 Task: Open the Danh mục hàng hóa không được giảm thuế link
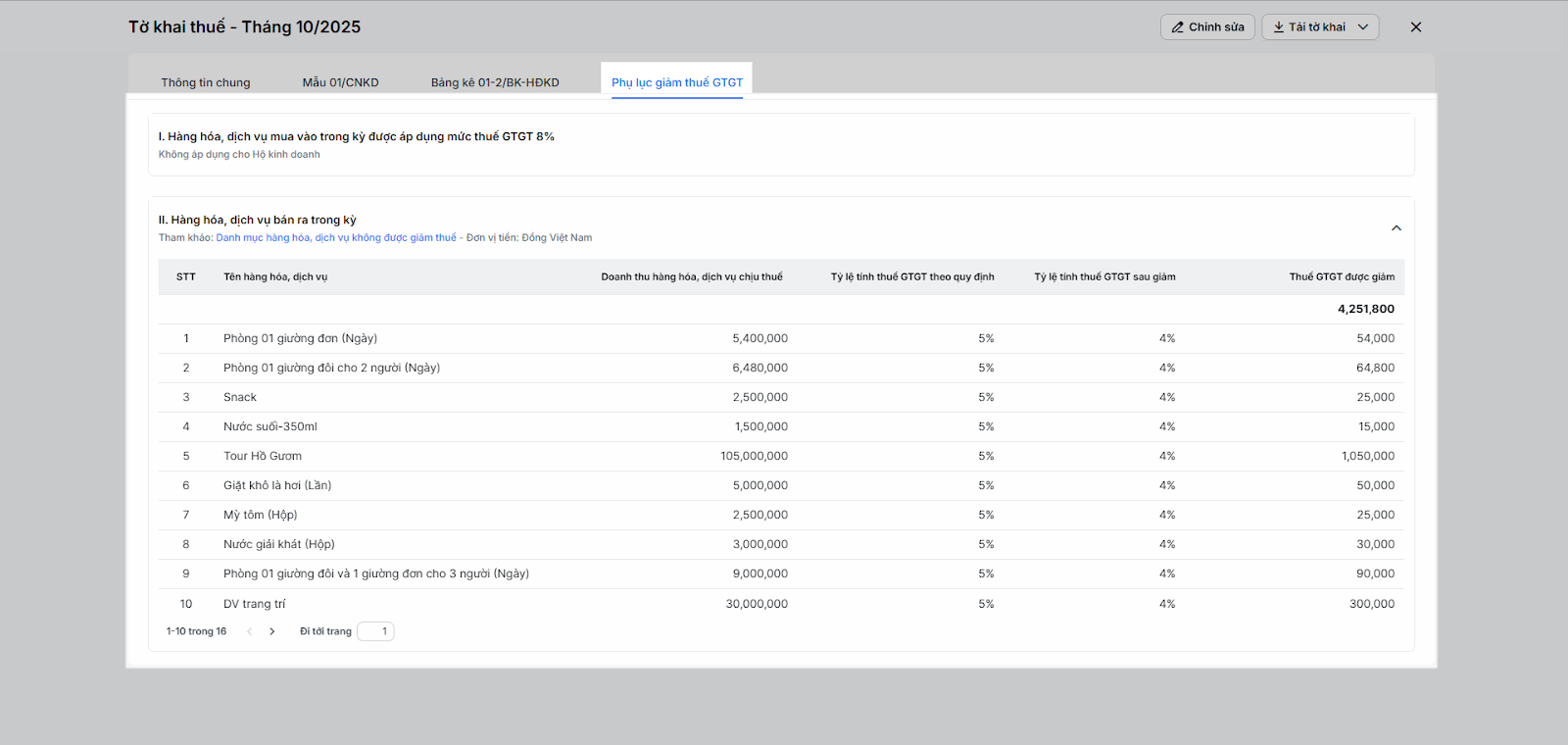click(336, 237)
